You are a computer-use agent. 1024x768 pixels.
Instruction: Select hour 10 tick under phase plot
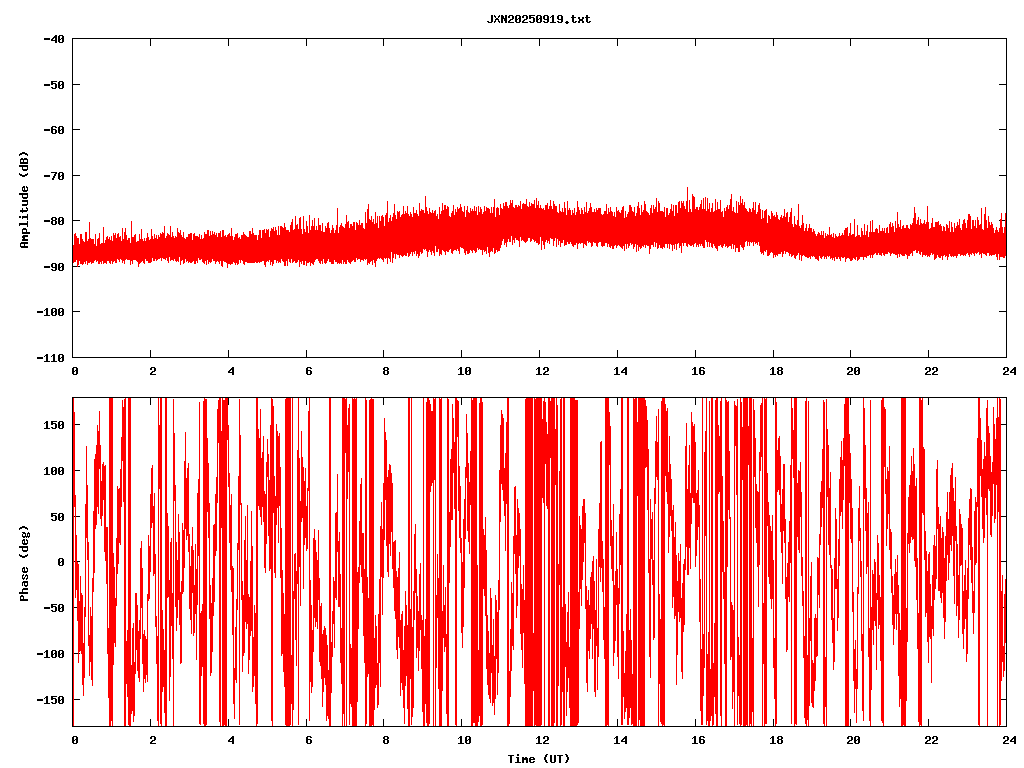pos(462,740)
